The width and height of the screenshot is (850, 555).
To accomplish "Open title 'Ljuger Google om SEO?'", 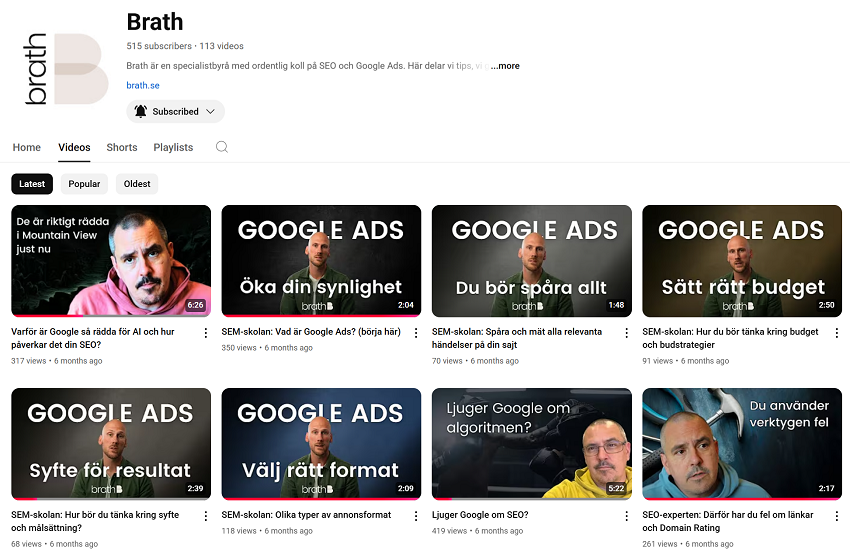I will pos(480,515).
